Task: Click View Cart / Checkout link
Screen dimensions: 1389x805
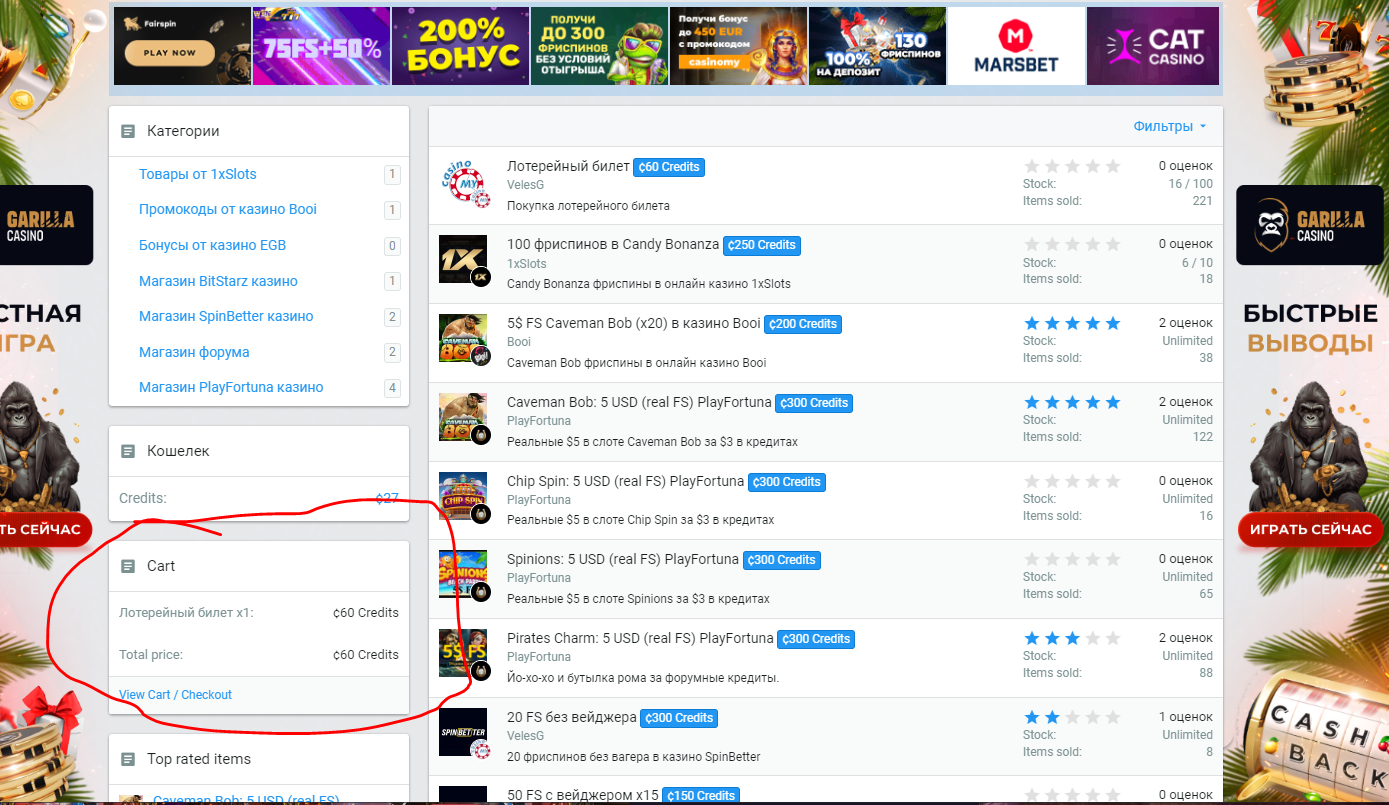Action: 175,695
